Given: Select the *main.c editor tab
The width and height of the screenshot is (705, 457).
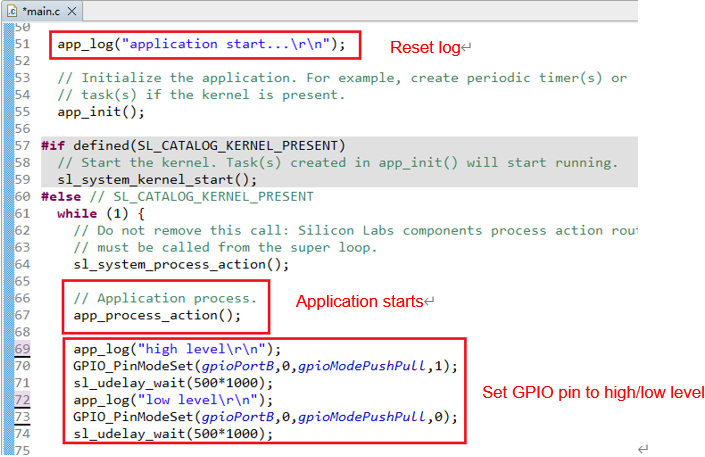Looking at the screenshot, I should pos(42,11).
